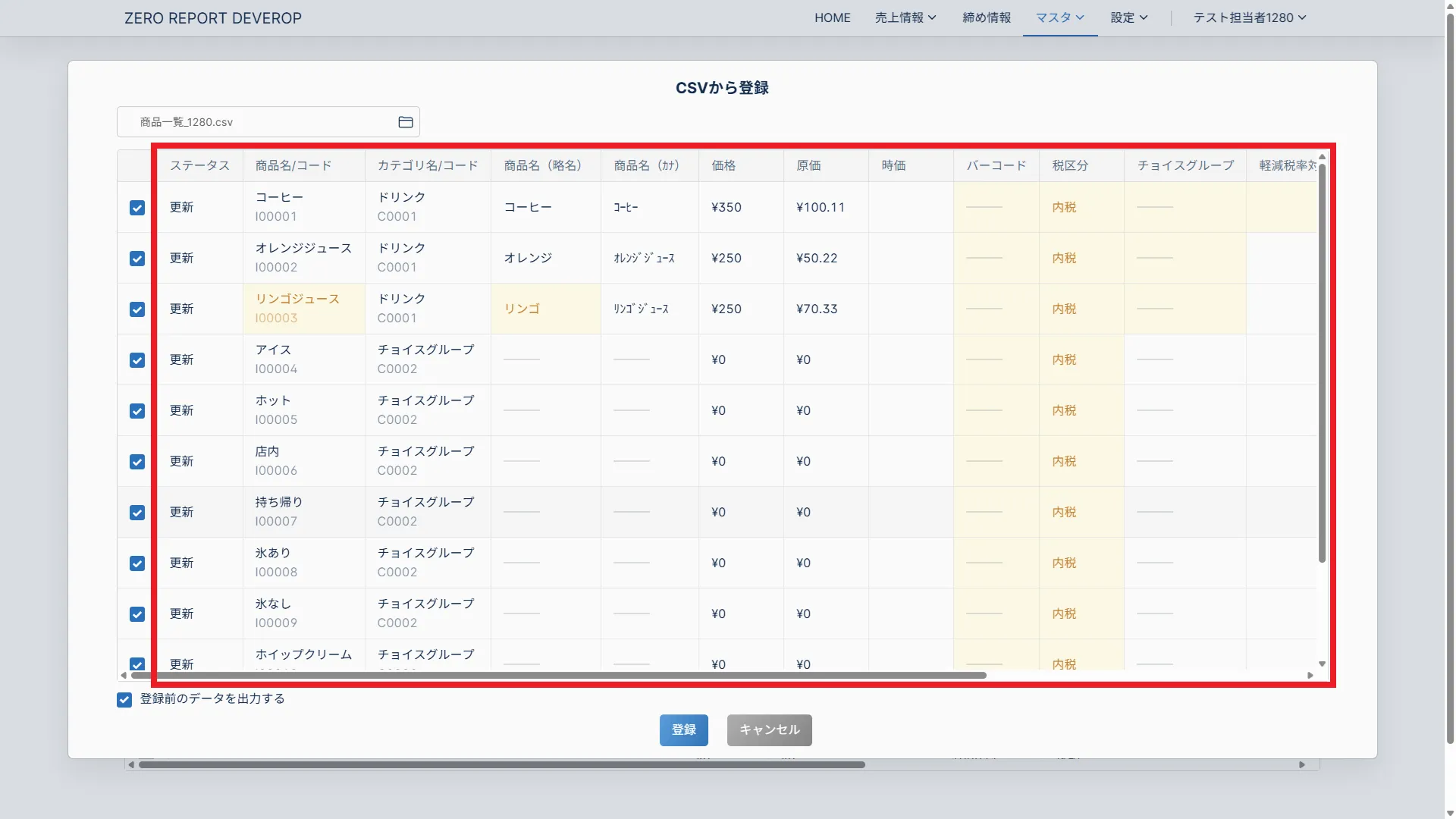This screenshot has width=1456, height=819.
Task: Open 締め情報 from the navigation bar
Action: pyautogui.click(x=986, y=17)
